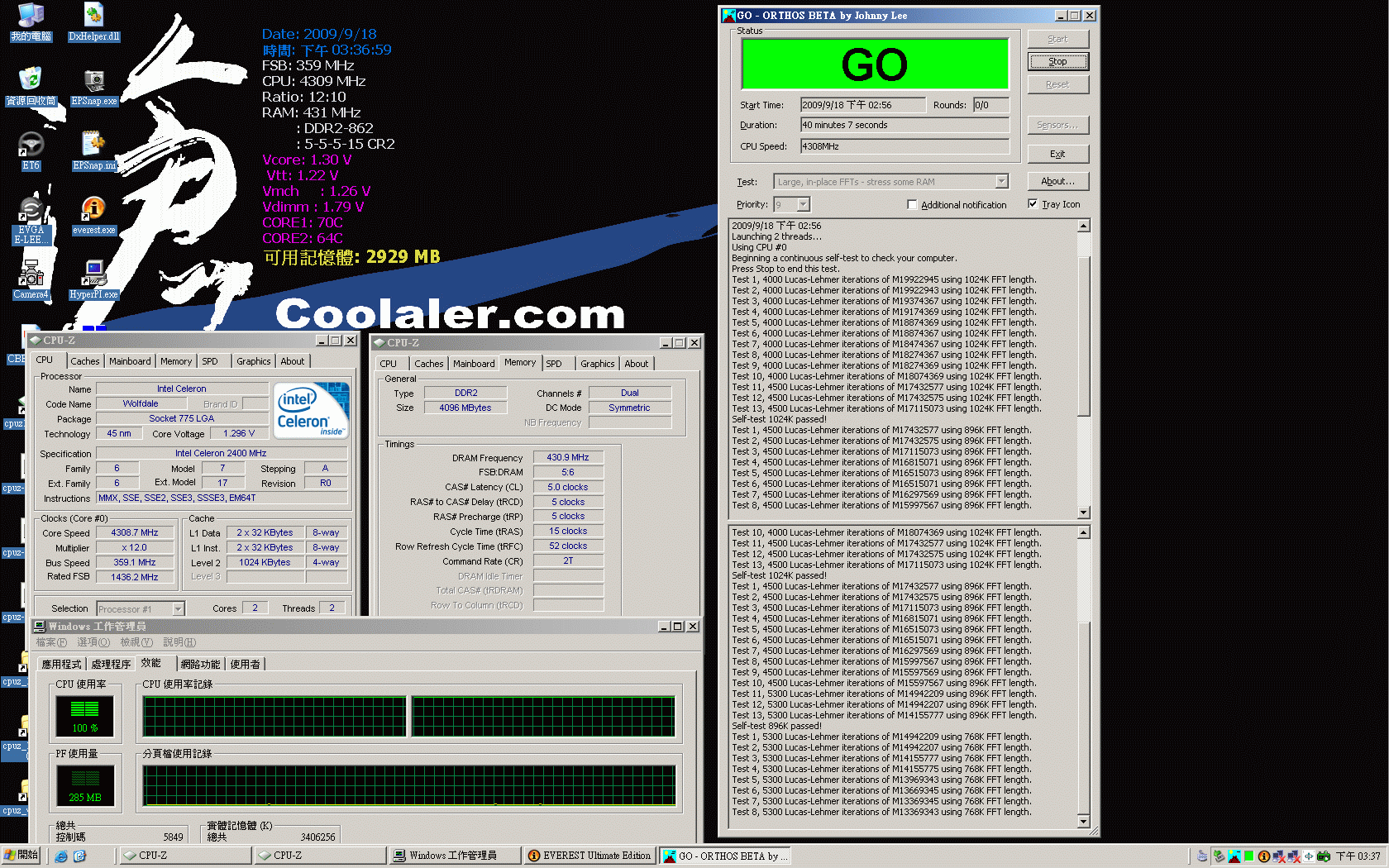The image size is (1389, 868).
Task: Click the PF usage 285 MB gauge
Action: click(x=84, y=785)
